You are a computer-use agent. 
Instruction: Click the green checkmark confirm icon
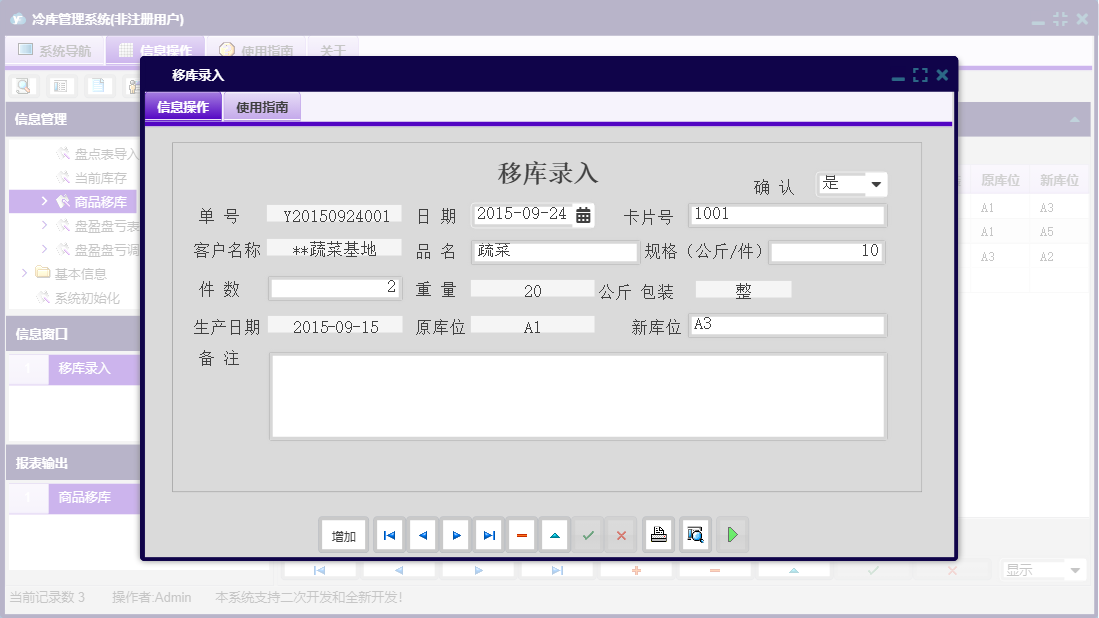(x=588, y=534)
